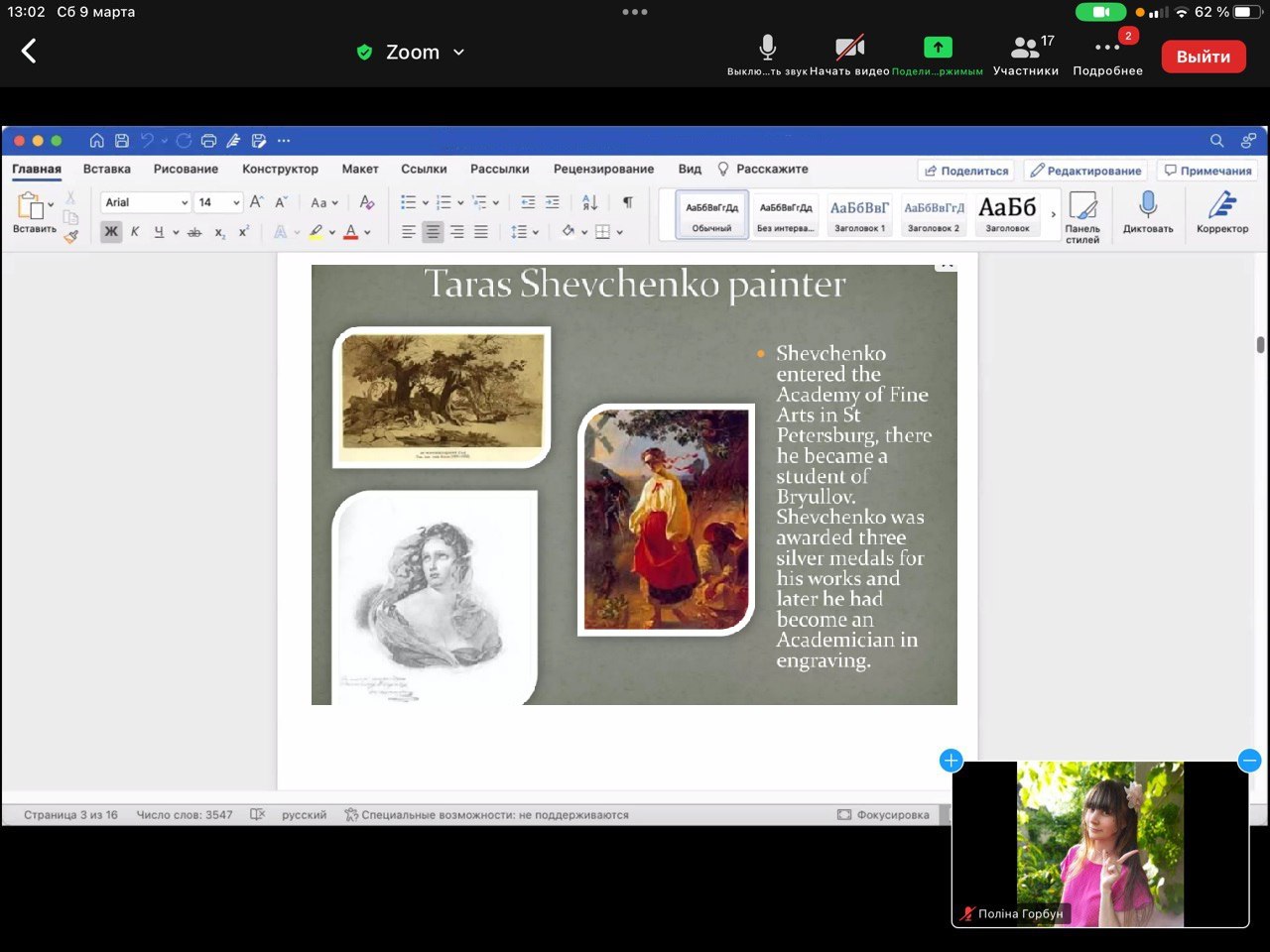Toggle bold formatting (Ж)
This screenshot has width=1270, height=952.
pos(111,232)
